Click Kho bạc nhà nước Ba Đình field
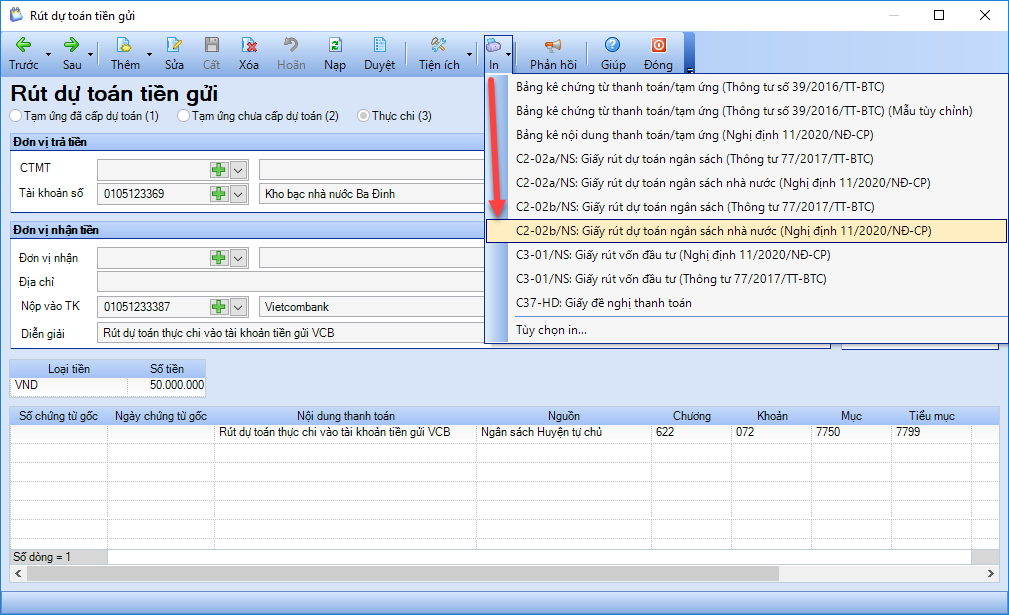The height and width of the screenshot is (615, 1009). pos(371,194)
